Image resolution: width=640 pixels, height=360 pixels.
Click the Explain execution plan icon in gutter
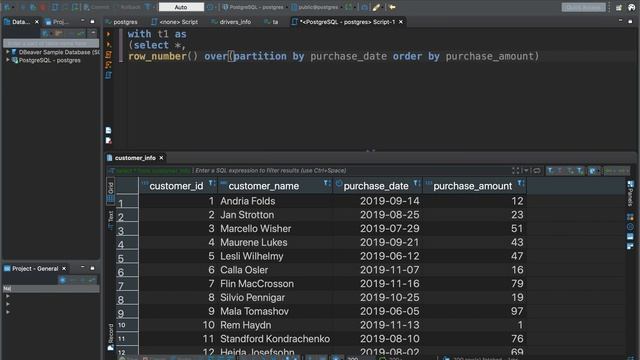point(109,64)
